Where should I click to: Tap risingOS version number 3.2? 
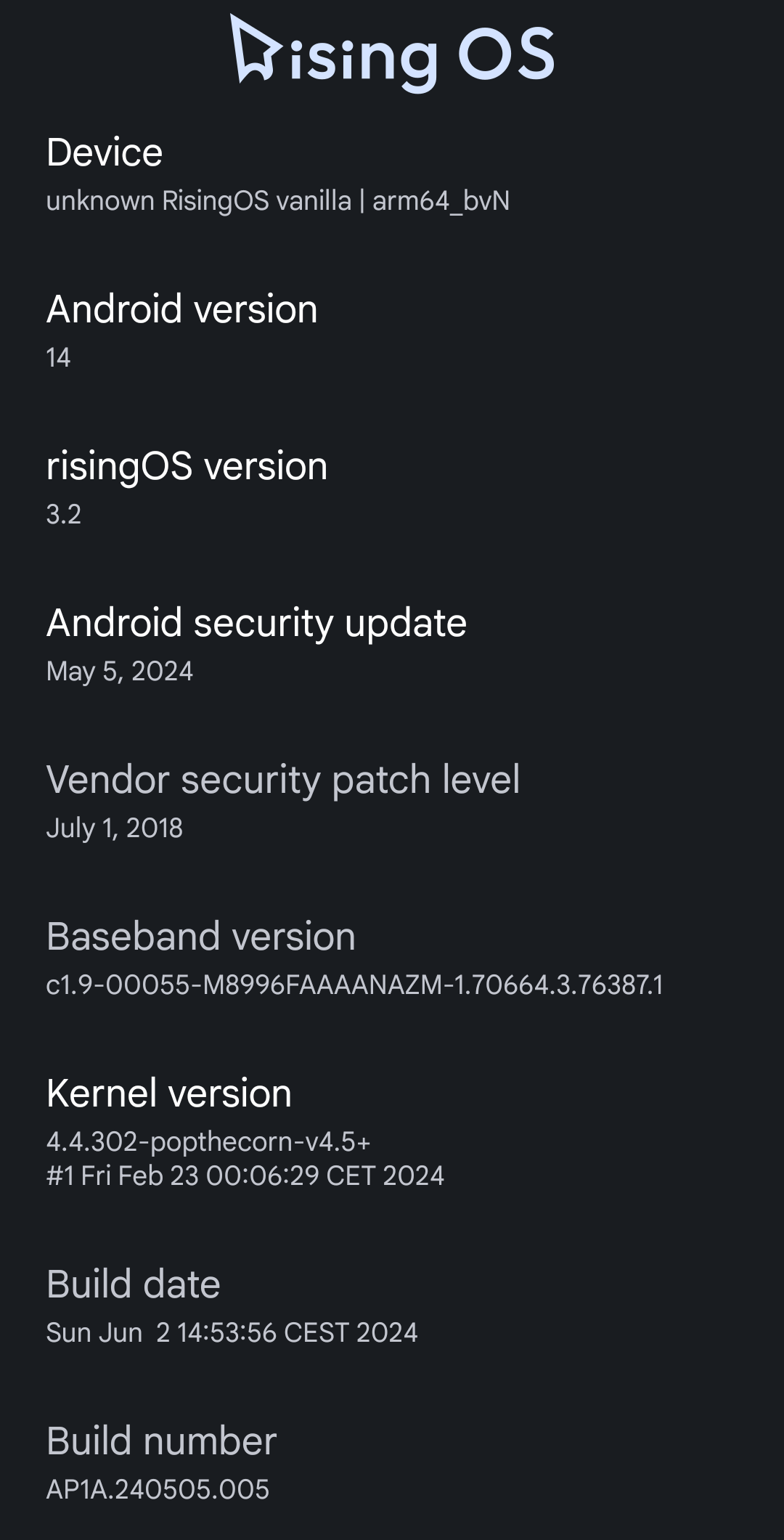(64, 514)
